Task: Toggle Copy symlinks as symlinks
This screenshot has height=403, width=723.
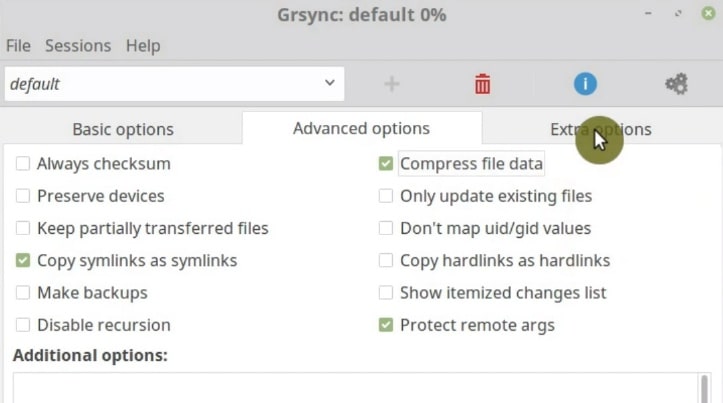Action: coord(23,260)
